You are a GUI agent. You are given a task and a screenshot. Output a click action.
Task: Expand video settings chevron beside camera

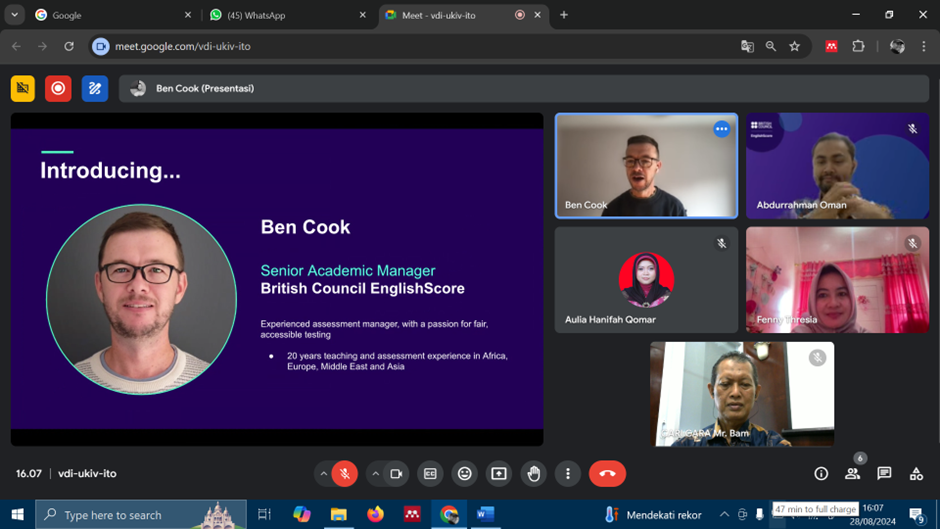coord(375,474)
